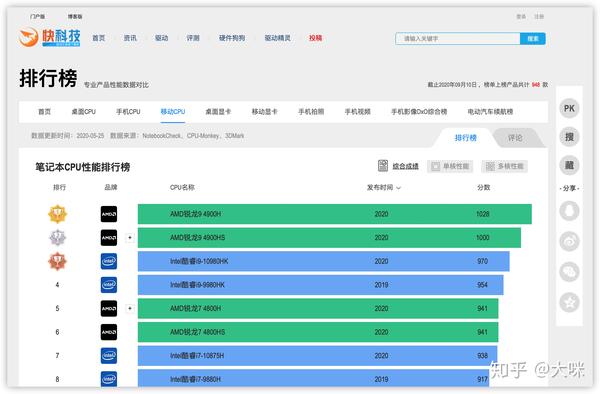
Task: Toggle the 单核性能 score option
Action: click(450, 166)
